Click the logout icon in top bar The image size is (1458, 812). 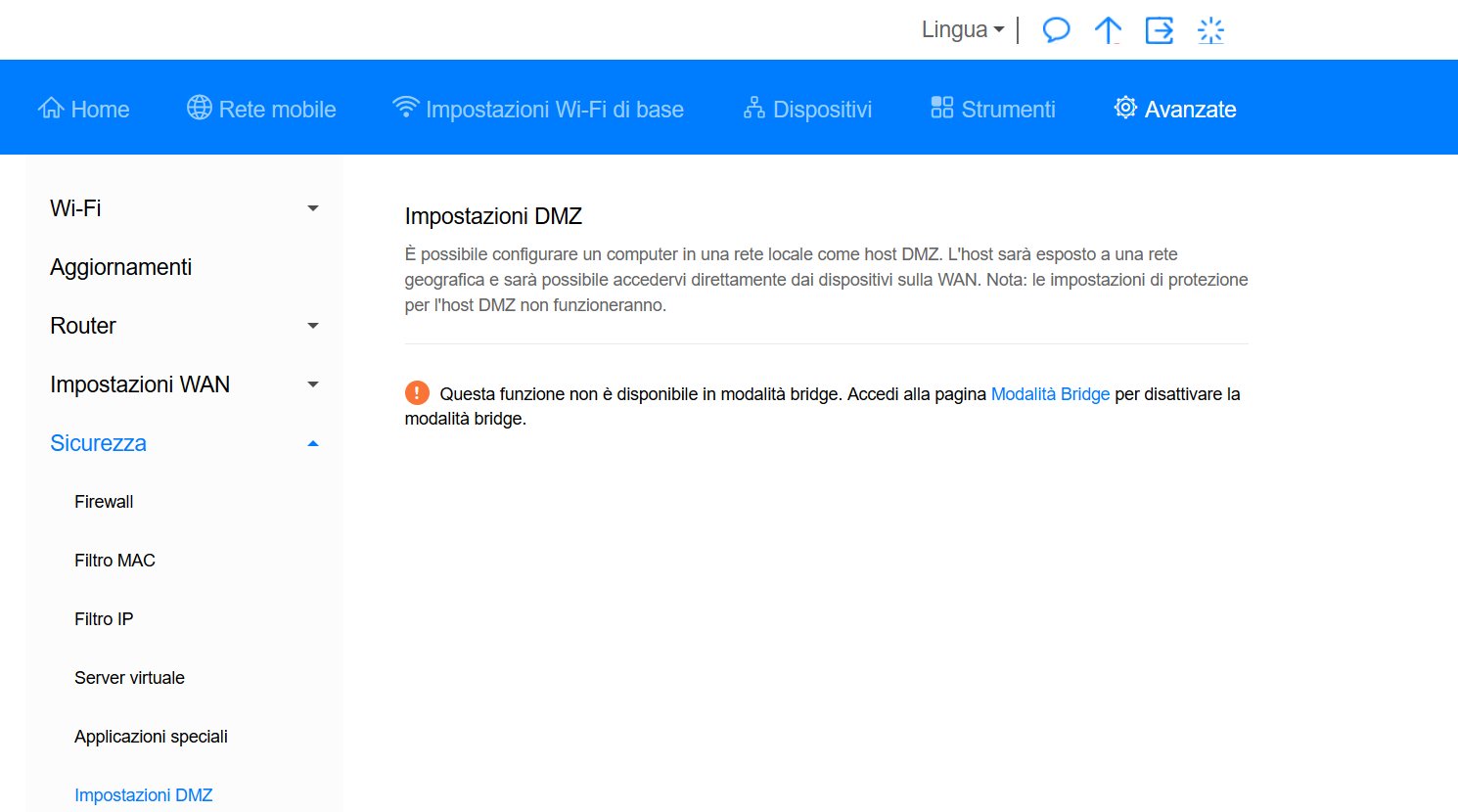pyautogui.click(x=1160, y=30)
